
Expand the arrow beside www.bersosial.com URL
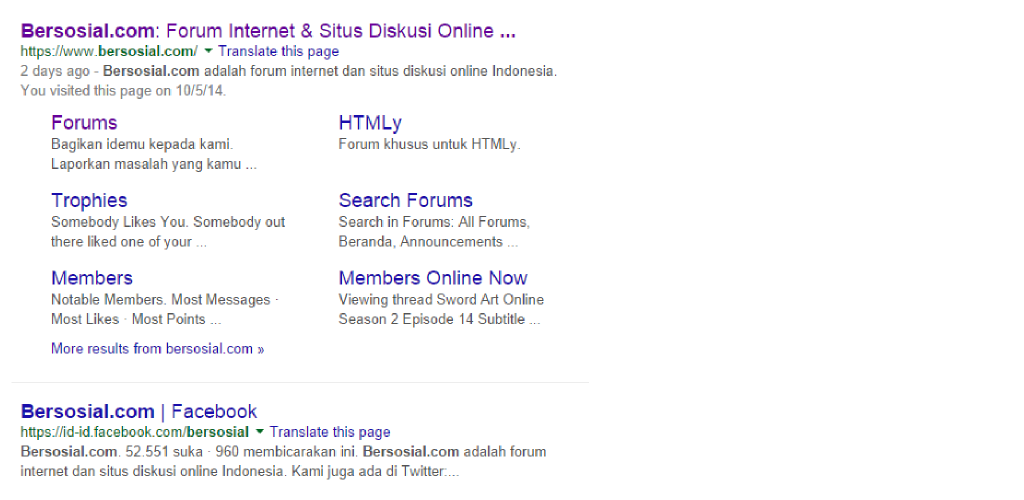pyautogui.click(x=208, y=51)
